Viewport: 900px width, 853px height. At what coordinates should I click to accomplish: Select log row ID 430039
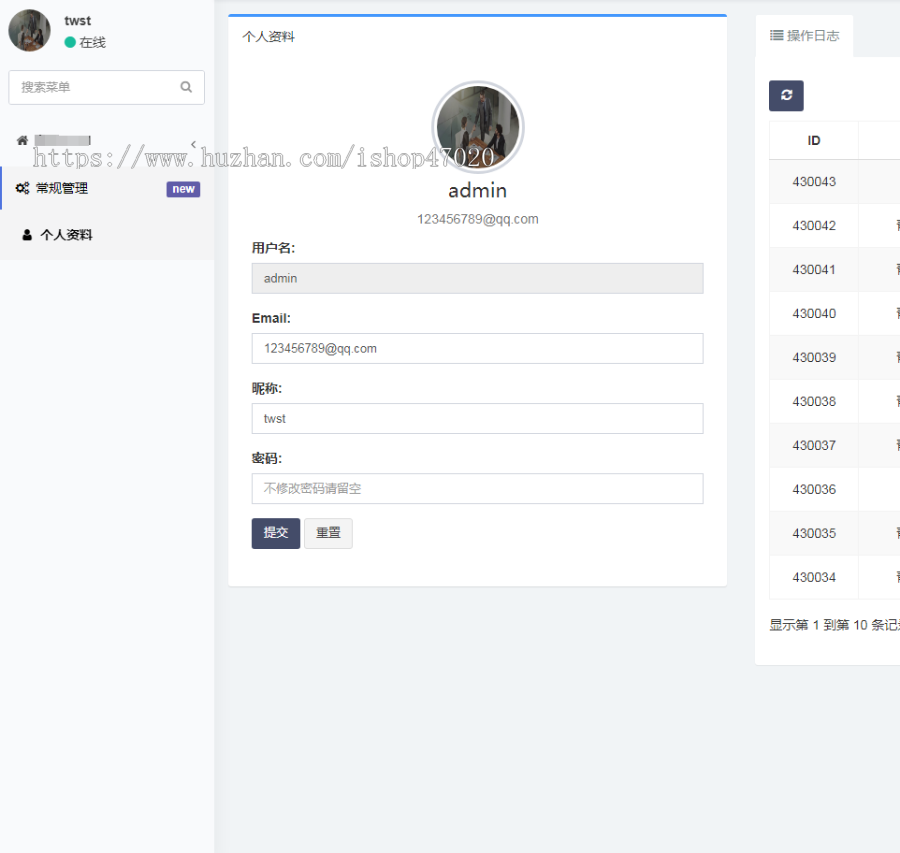(x=814, y=358)
